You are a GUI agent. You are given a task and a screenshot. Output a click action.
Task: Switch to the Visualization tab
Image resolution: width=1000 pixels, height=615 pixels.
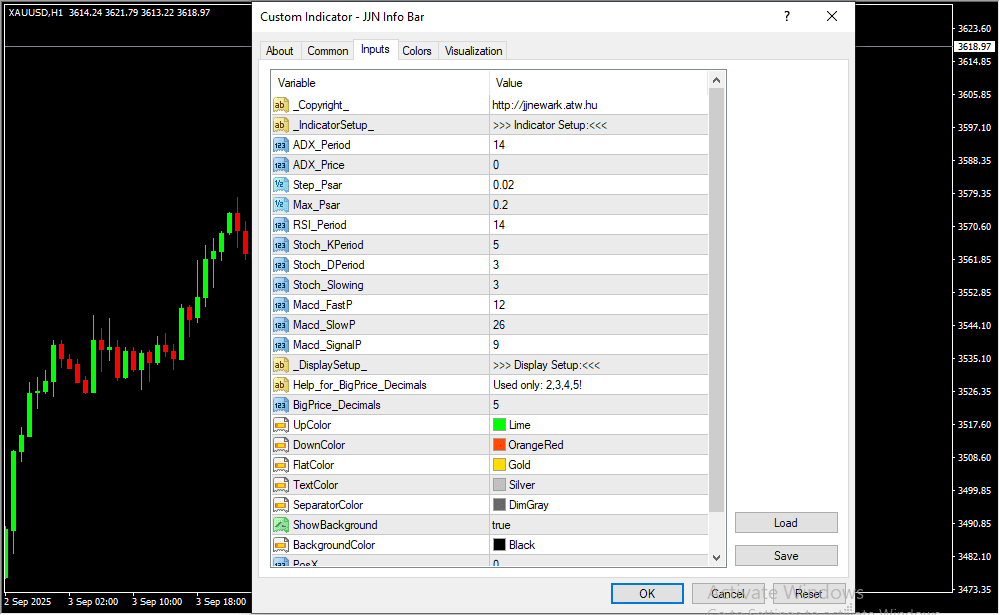474,51
